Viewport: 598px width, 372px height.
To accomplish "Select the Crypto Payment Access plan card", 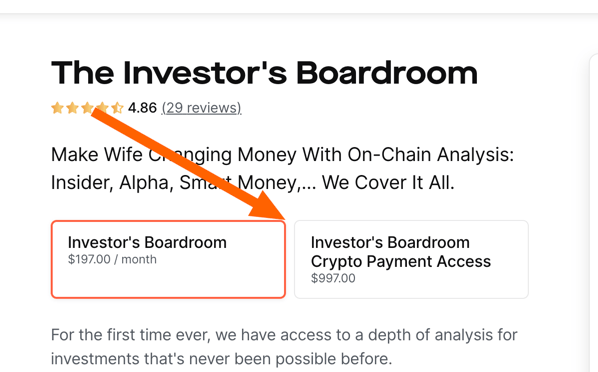I will pyautogui.click(x=411, y=259).
